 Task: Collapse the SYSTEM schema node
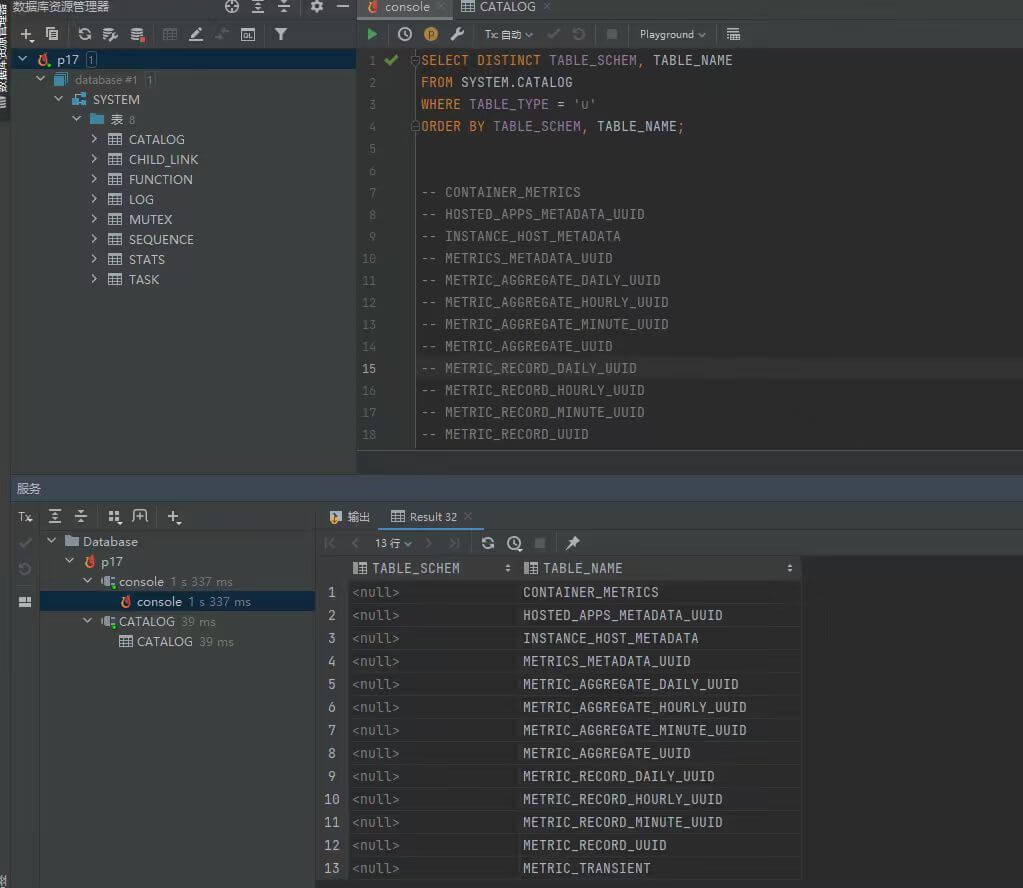coord(59,99)
